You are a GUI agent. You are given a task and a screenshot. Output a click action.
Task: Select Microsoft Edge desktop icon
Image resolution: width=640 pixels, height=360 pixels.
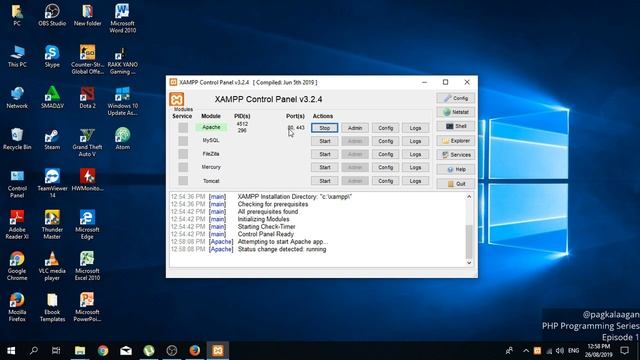[x=87, y=225]
